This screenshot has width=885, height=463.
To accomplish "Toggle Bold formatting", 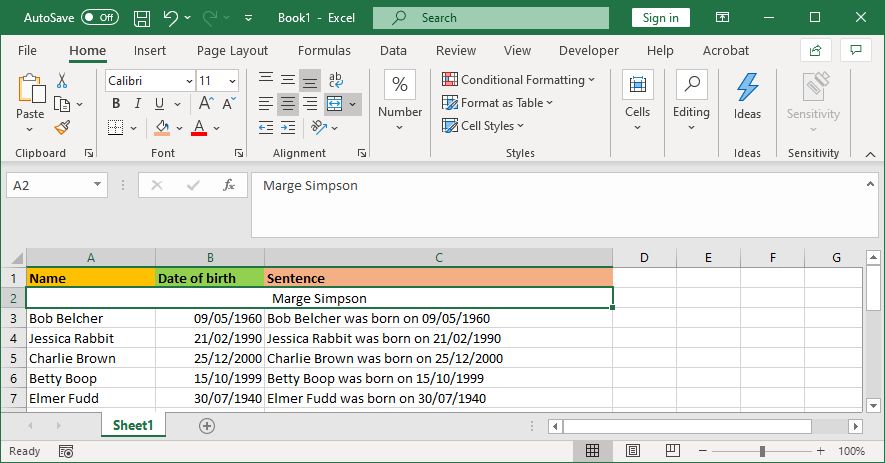I will pos(116,103).
